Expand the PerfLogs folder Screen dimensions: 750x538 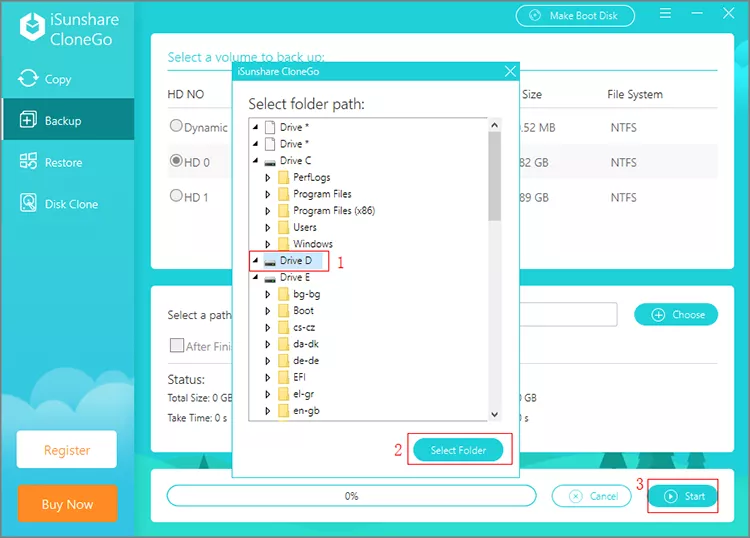click(x=268, y=178)
